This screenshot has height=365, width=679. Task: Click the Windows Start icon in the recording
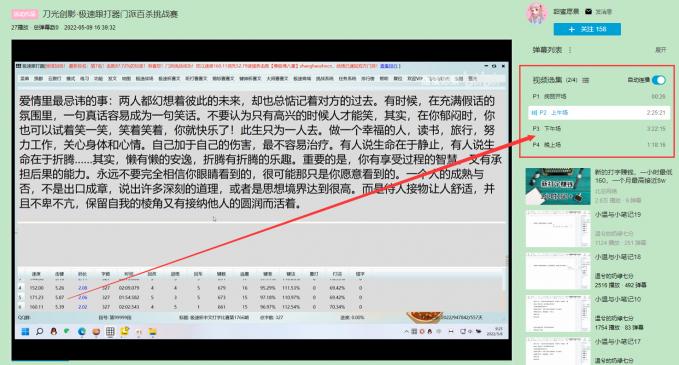click(x=25, y=332)
